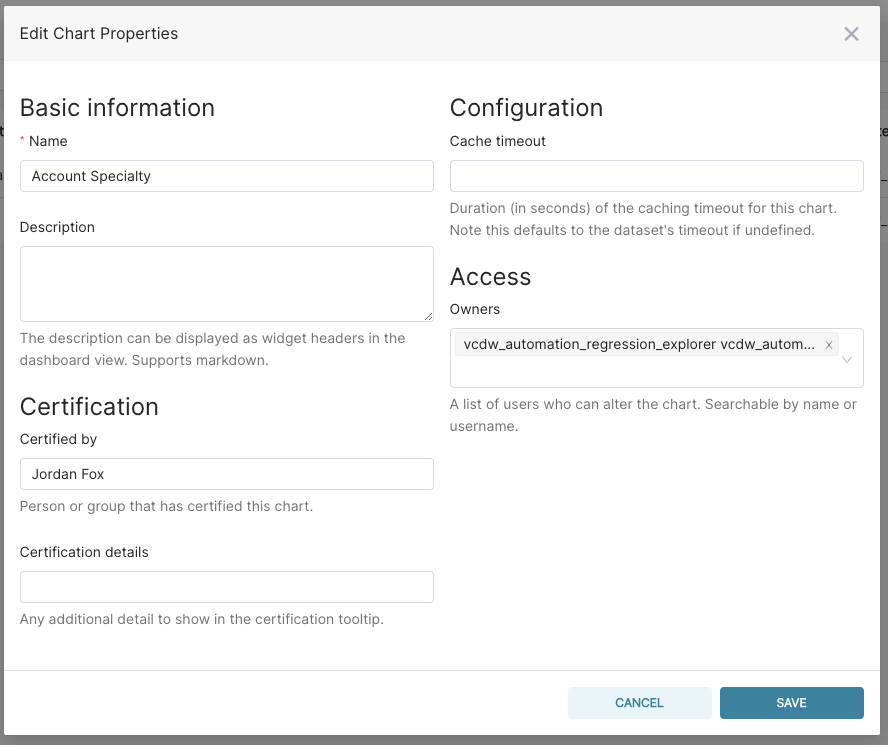Click the Owners label under Access

coord(475,310)
